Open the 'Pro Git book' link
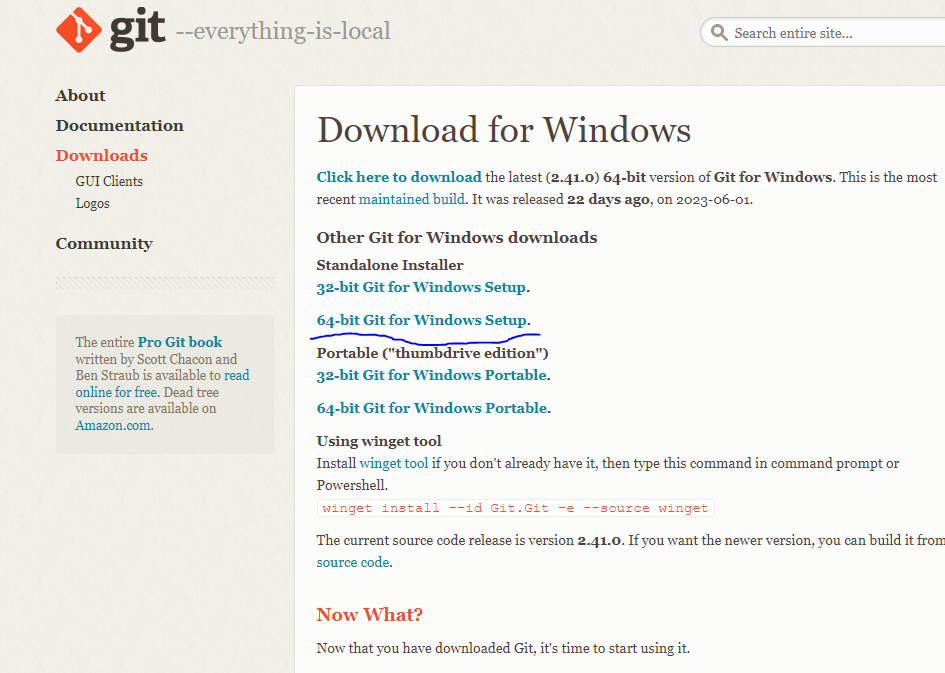The width and height of the screenshot is (945, 673). coord(180,342)
